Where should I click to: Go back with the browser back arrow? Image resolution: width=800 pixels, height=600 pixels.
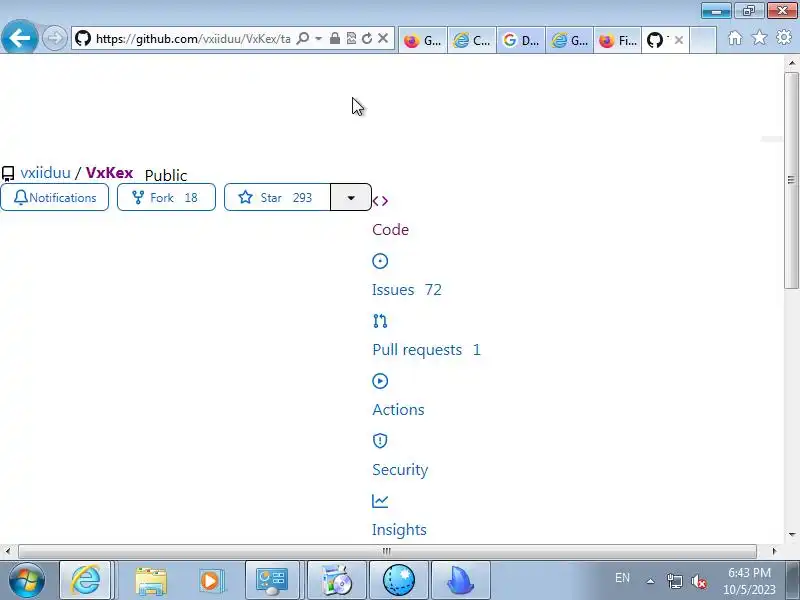tap(19, 37)
